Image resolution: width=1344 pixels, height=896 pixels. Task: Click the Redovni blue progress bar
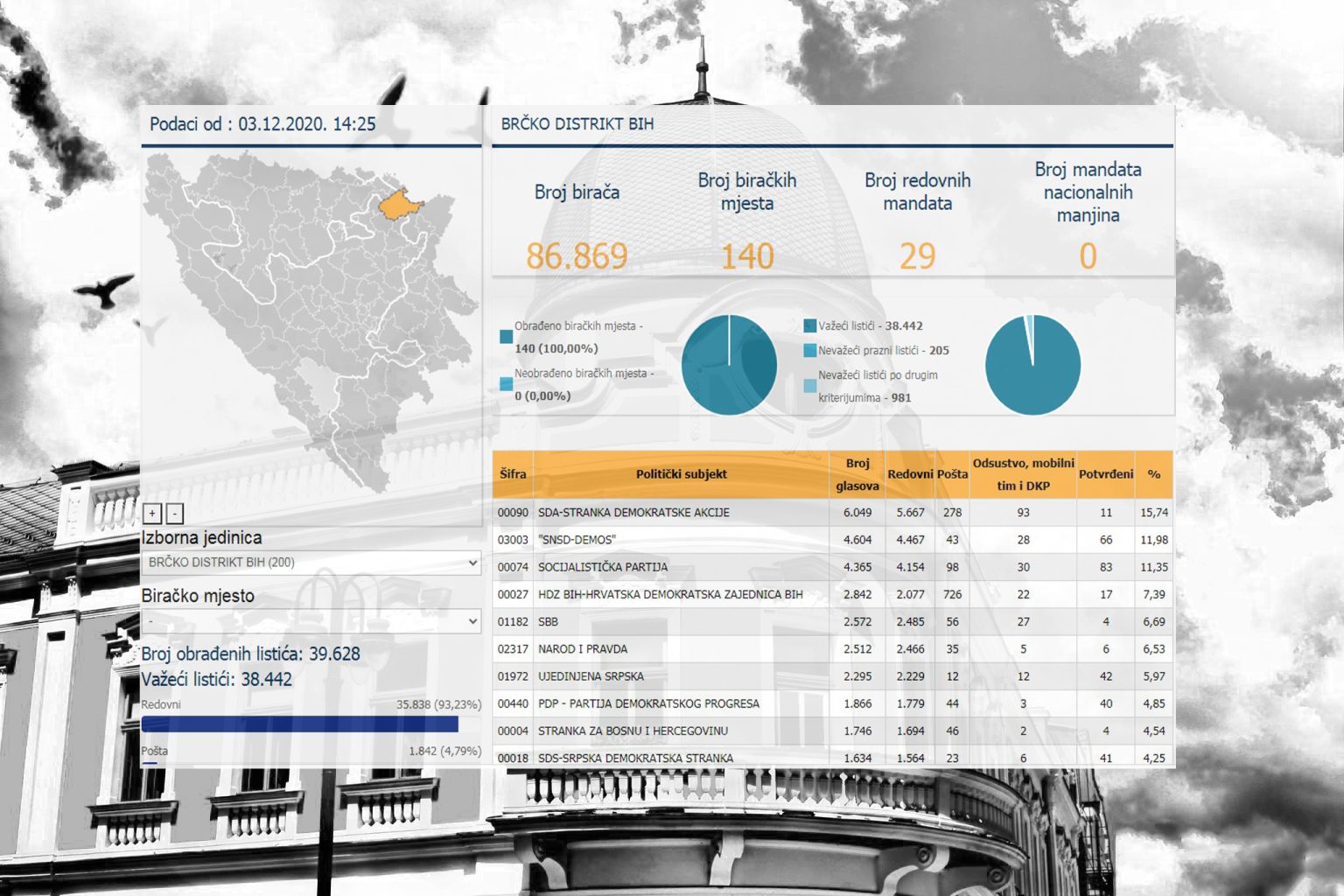coord(299,724)
